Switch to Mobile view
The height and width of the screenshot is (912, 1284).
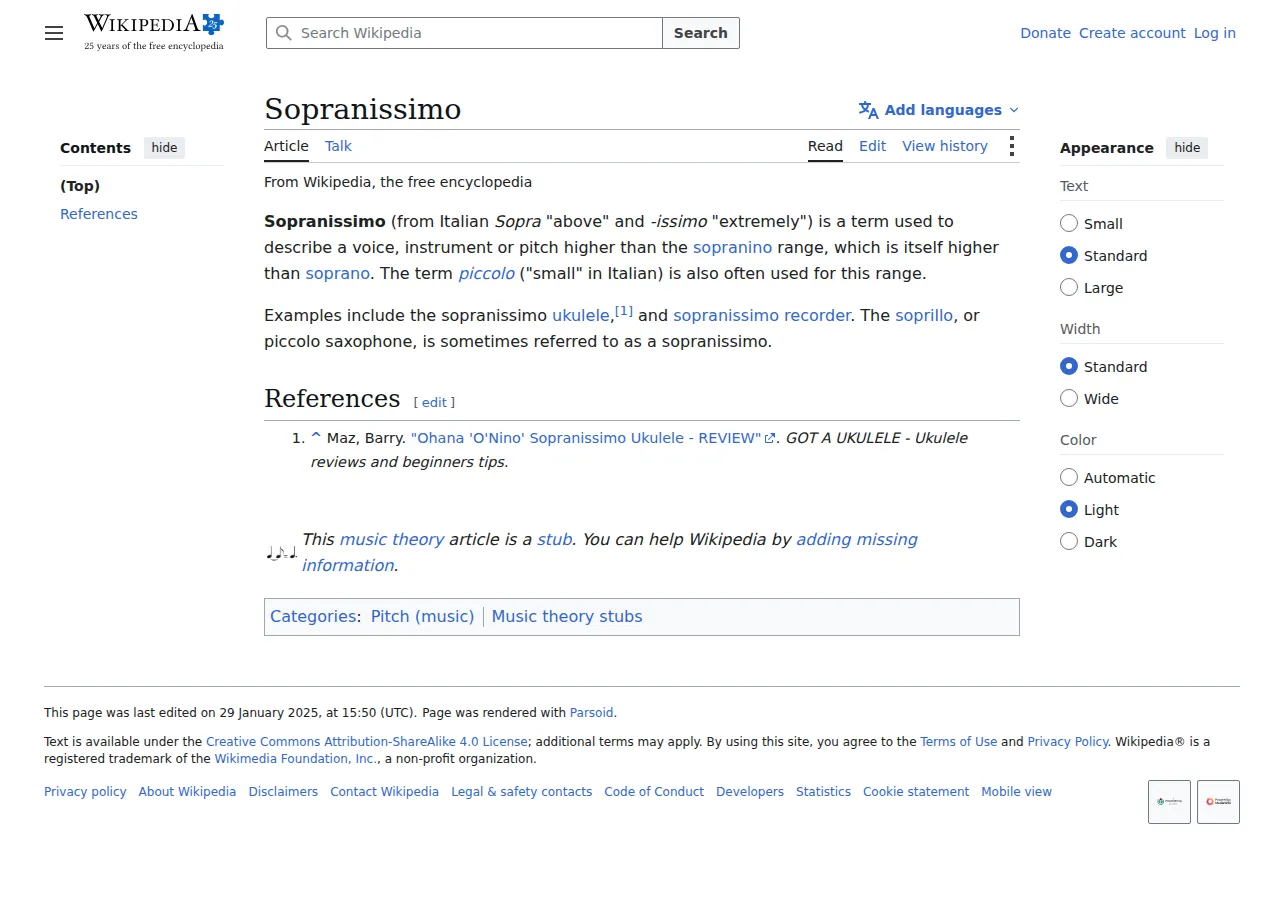(1016, 792)
